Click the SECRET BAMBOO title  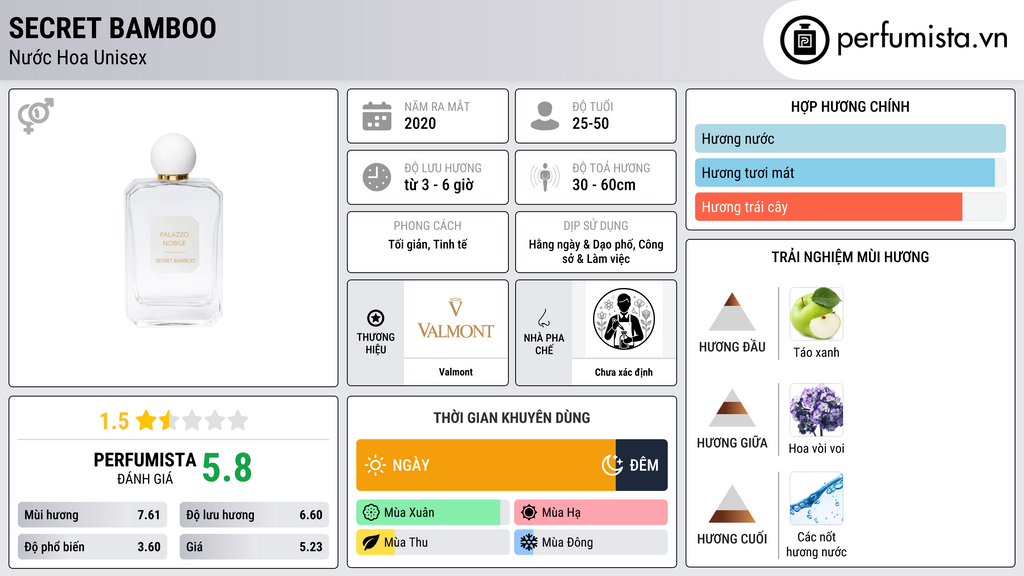pos(112,28)
